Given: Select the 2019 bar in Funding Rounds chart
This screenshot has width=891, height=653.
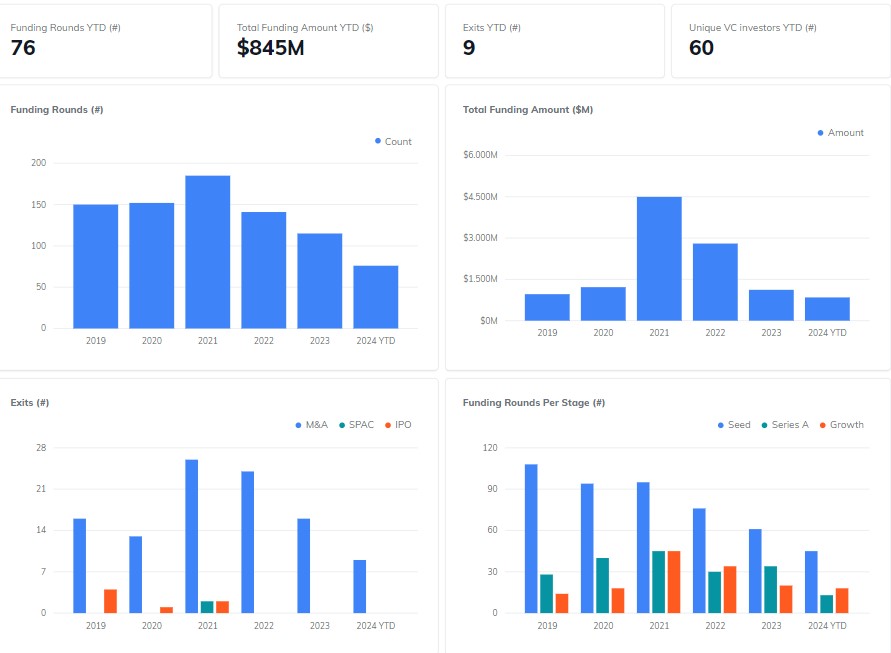Looking at the screenshot, I should point(95,267).
